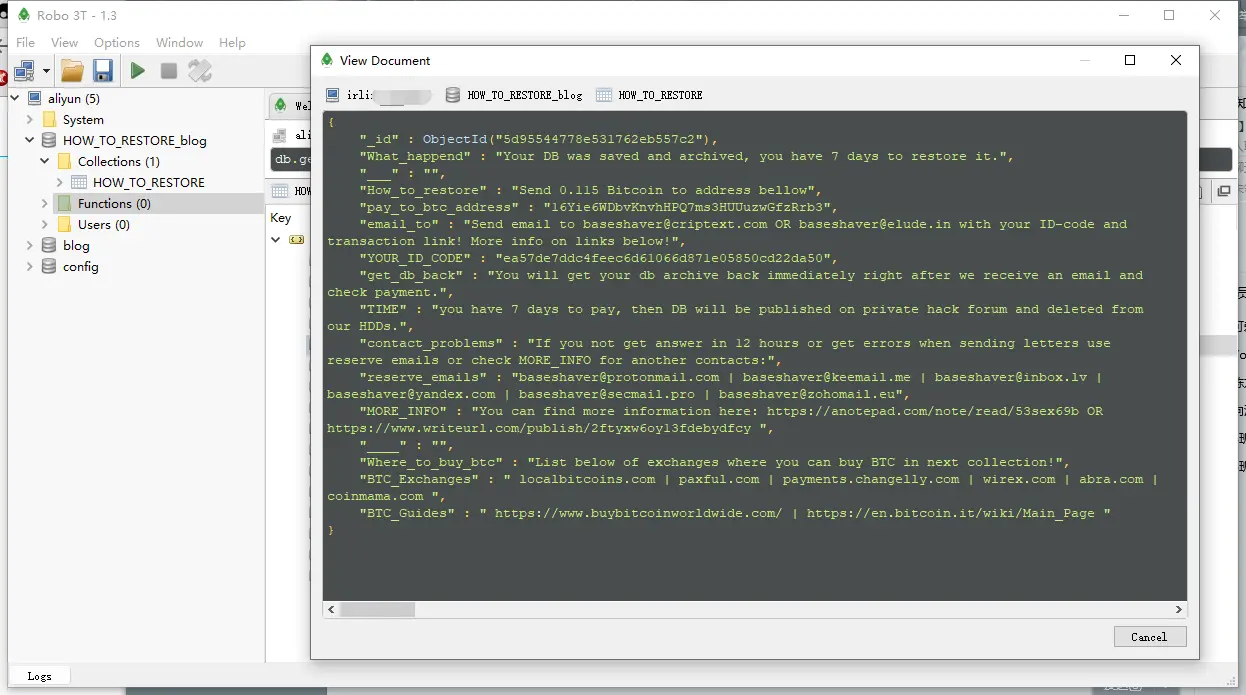Click the config database icon

tap(49, 266)
